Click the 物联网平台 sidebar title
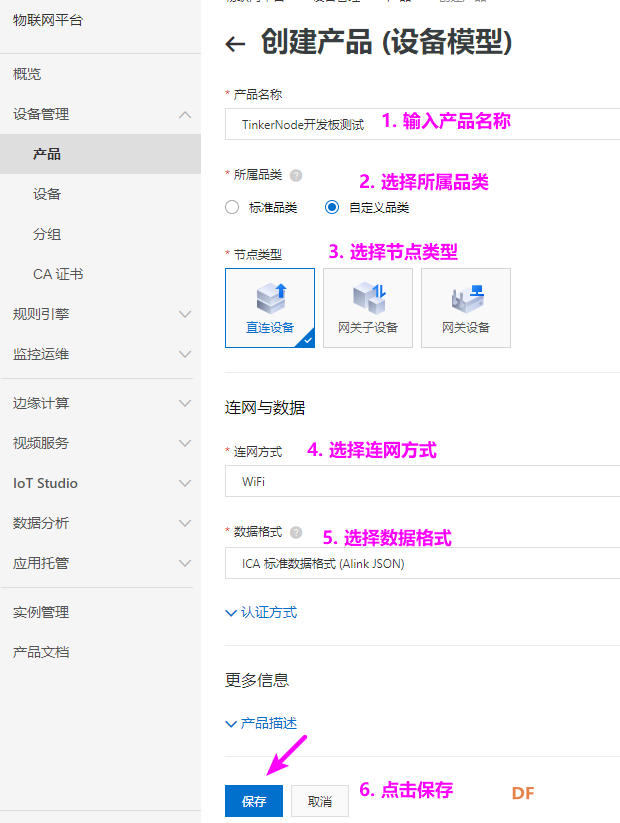Screen dimensions: 620x823 [x=48, y=20]
